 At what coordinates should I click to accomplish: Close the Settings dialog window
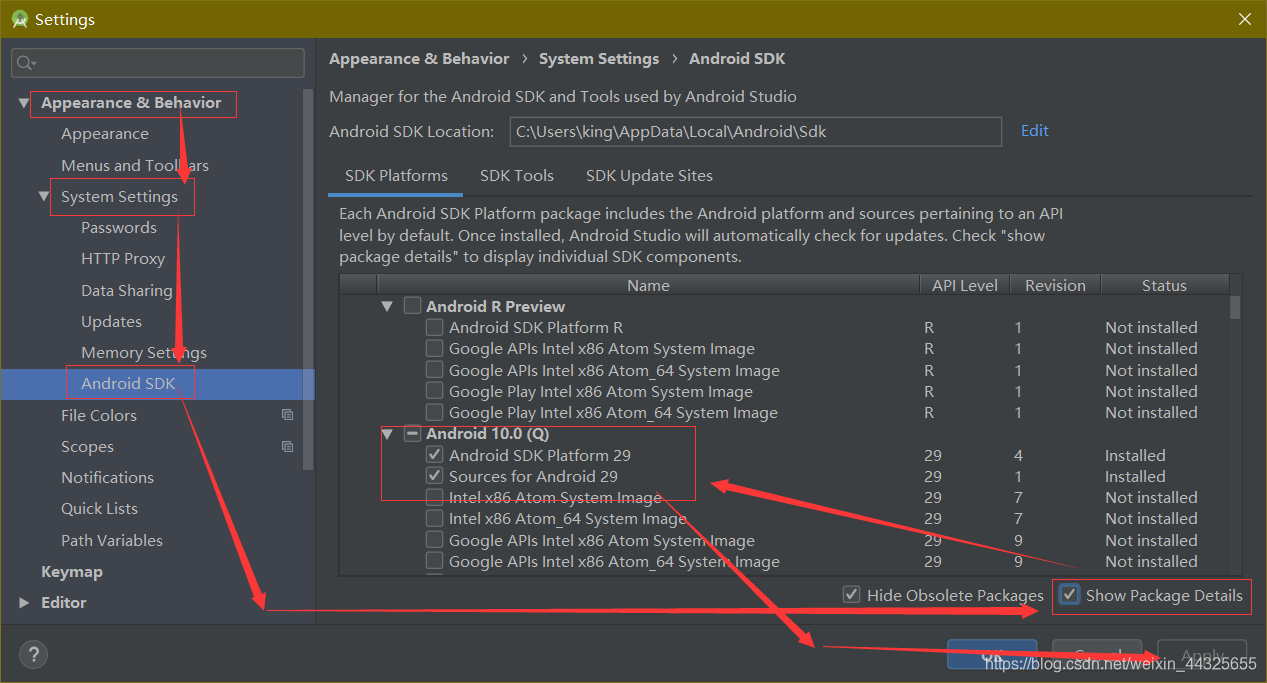point(1244,19)
